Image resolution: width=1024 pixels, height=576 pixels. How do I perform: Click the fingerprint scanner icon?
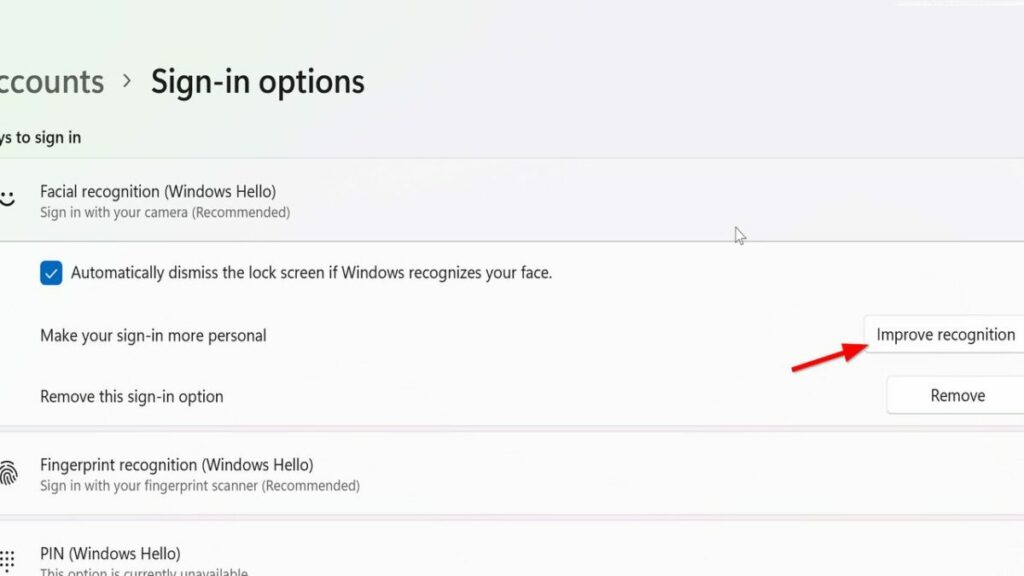8,473
